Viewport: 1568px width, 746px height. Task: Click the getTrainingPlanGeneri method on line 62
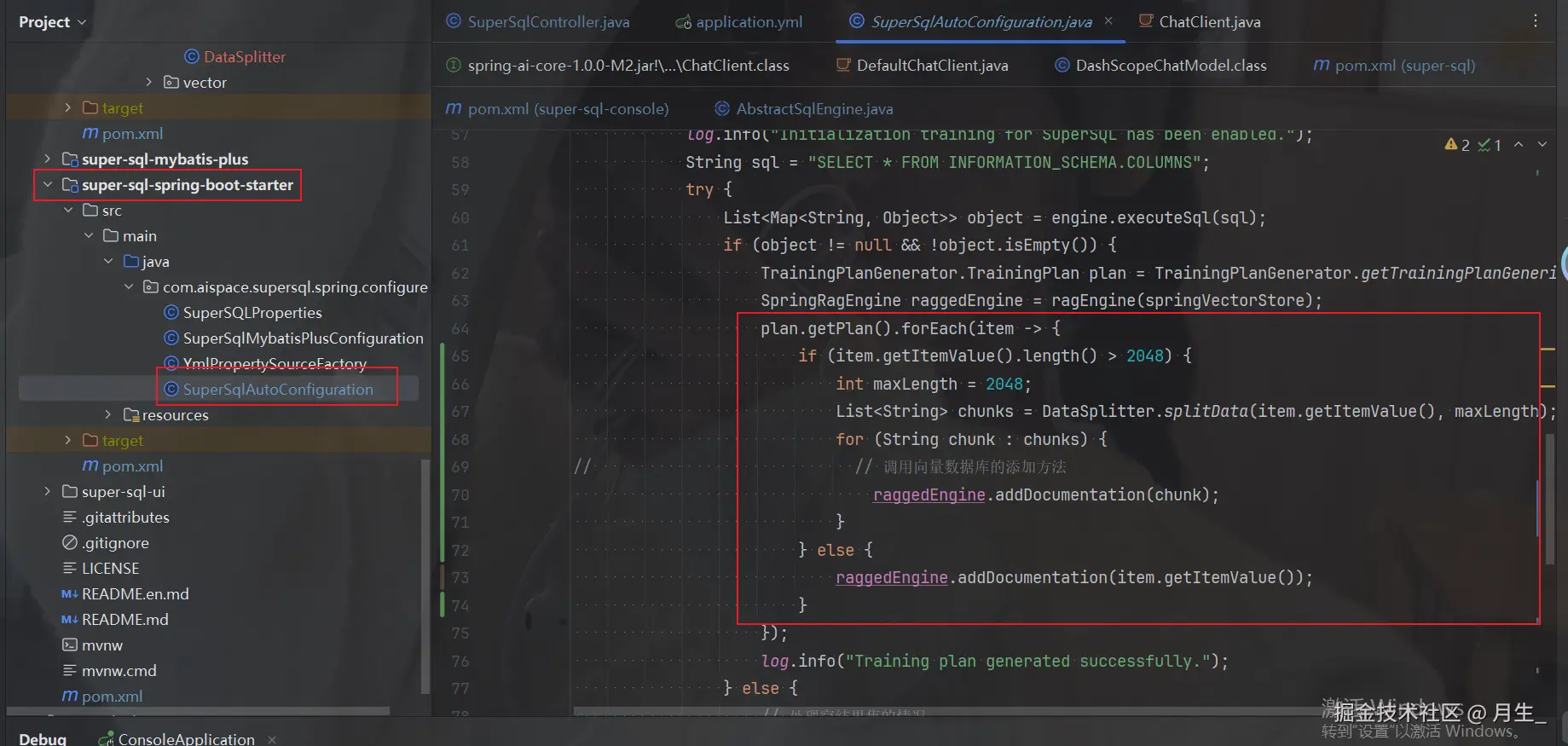[x=1458, y=274]
